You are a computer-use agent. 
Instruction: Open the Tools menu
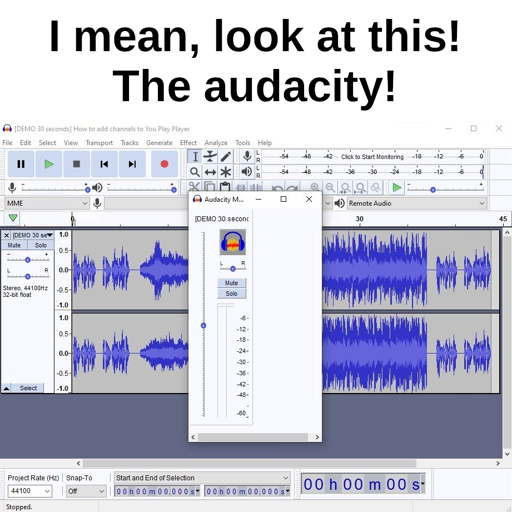tap(243, 143)
